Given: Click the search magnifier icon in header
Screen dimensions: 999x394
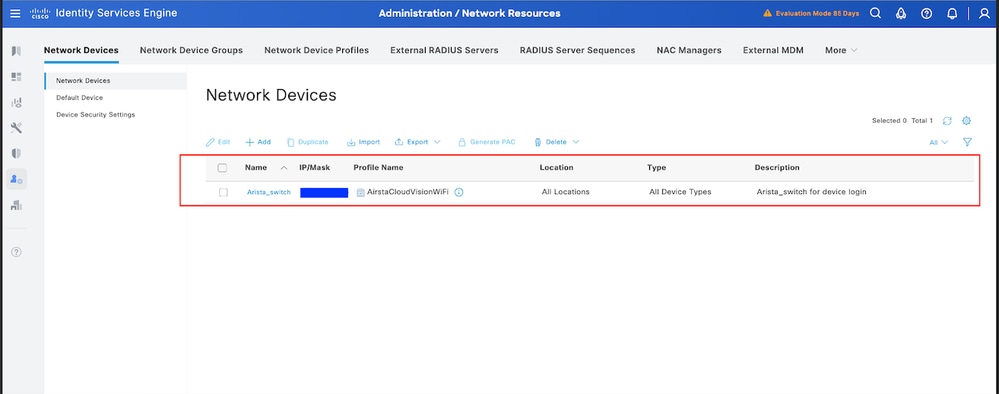Looking at the screenshot, I should pyautogui.click(x=875, y=13).
